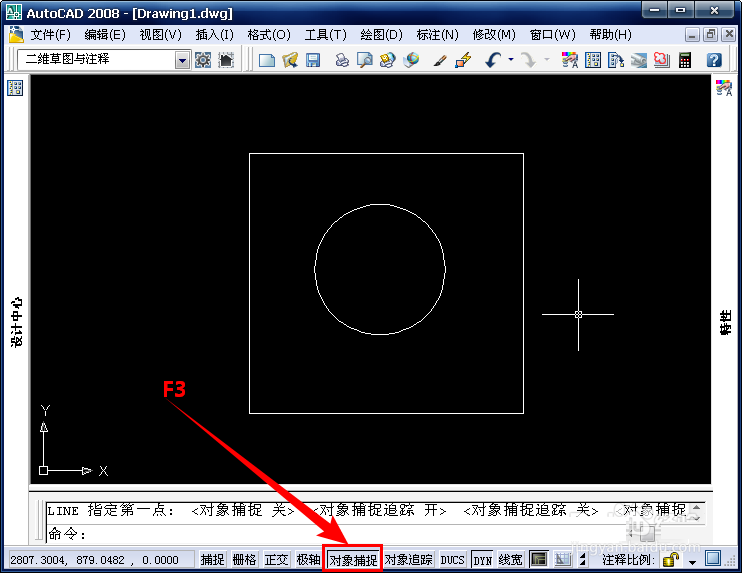Screen dimensions: 742x573
Task: Open DesignCenter icon in top toolbar
Action: pos(593,60)
